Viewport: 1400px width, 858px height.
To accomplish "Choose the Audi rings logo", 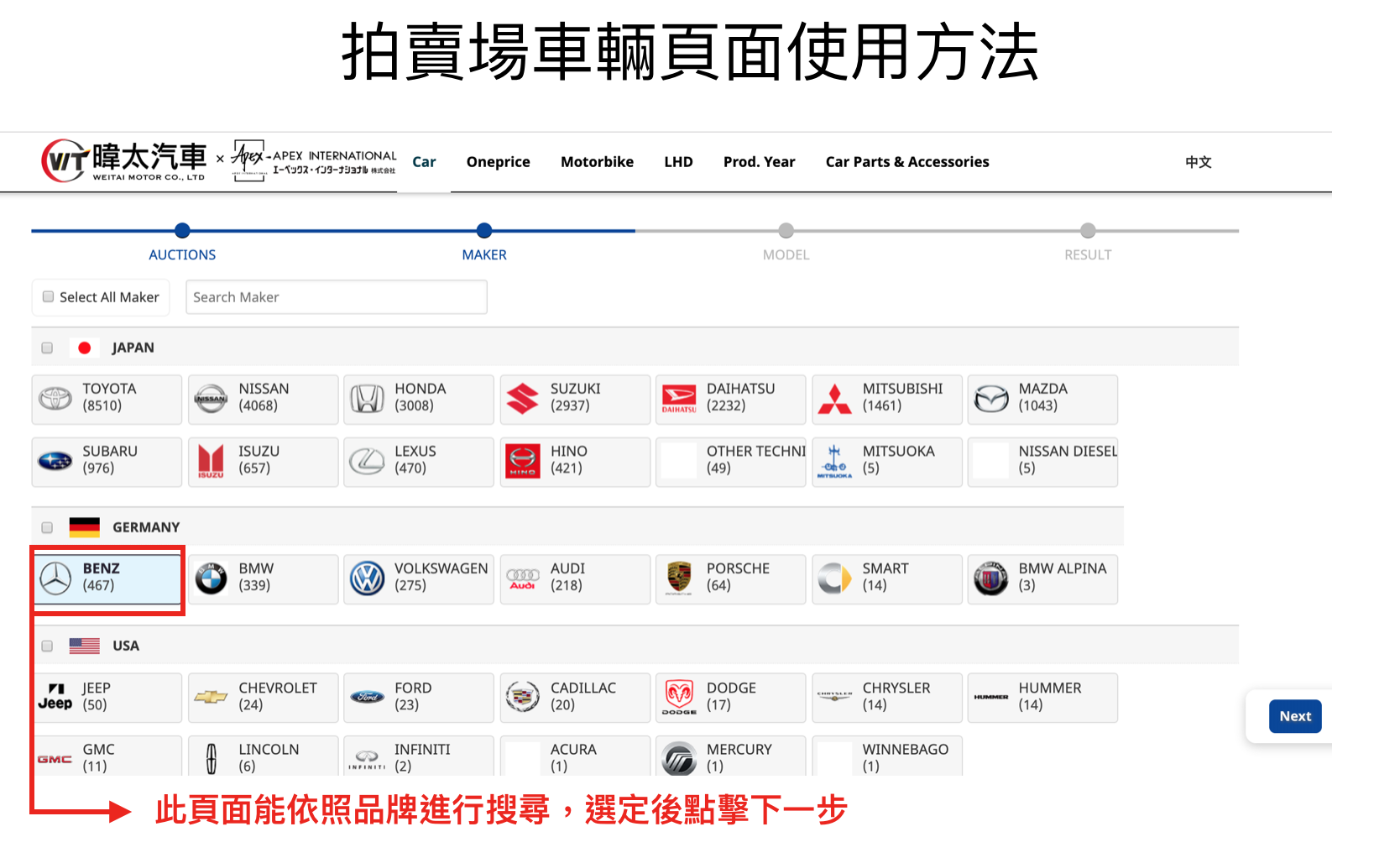I will coord(523,579).
